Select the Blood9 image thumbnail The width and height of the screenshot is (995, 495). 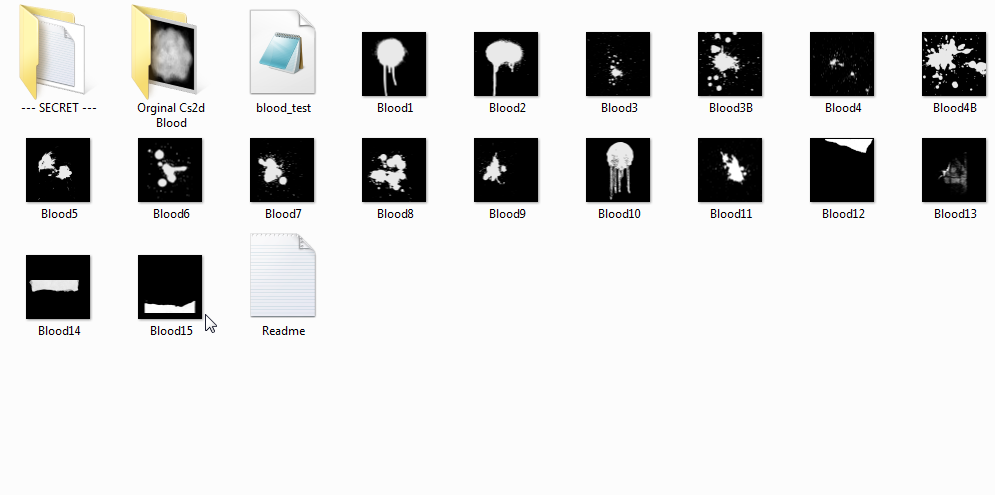pos(506,170)
